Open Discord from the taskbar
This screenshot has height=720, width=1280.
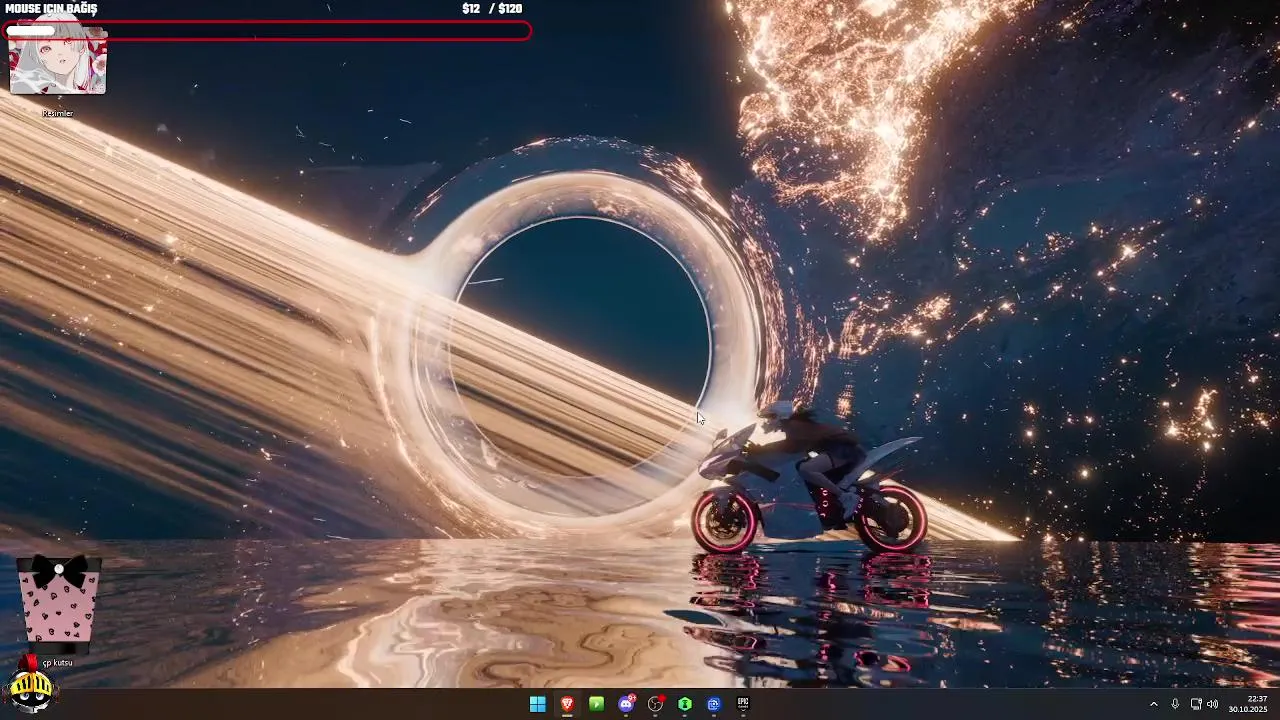(626, 704)
